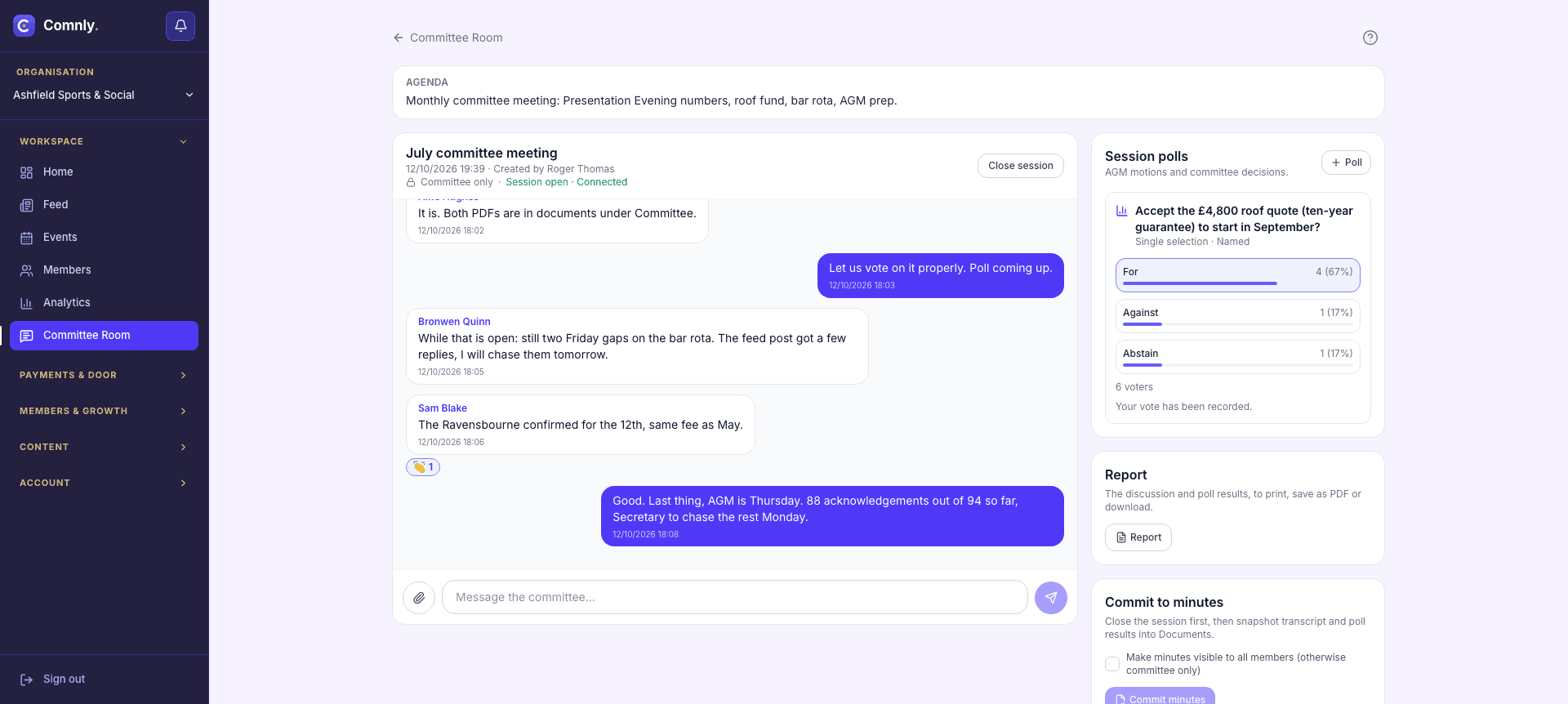Screen dimensions: 1568x704
Task: Click the Committee Room chat icon
Action: pos(27,336)
